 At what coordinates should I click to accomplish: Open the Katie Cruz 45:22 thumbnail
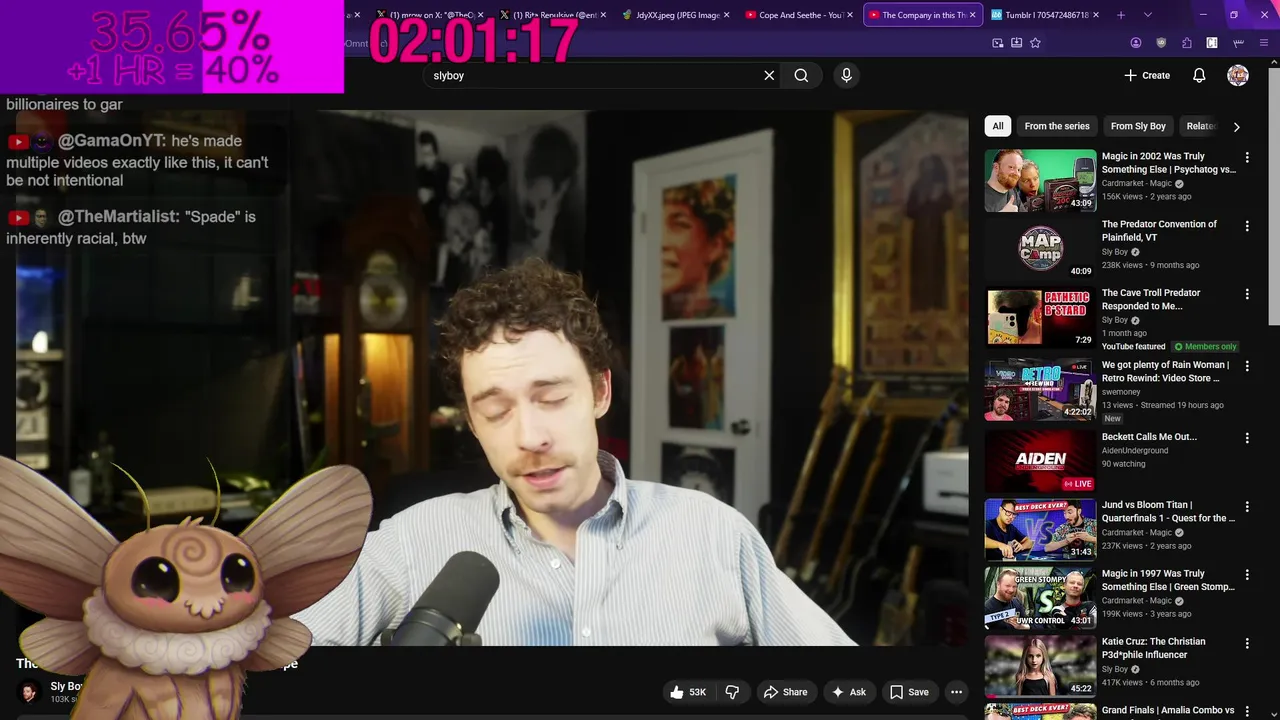coord(1040,666)
